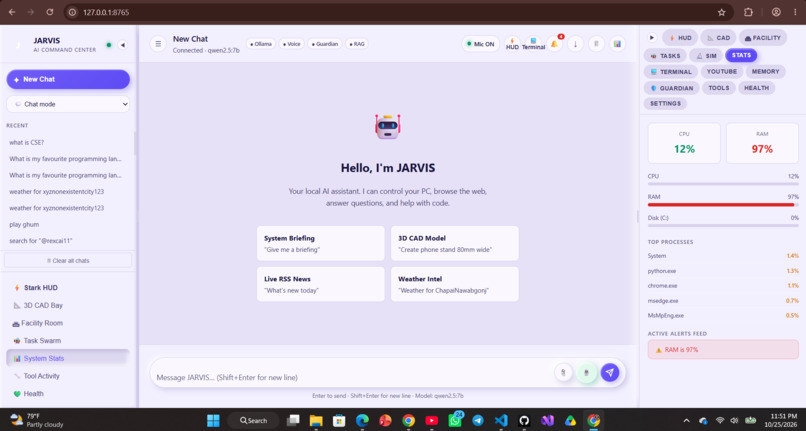Screen dimensions: 806x431
Task: Click the Message JARVIS input field
Action: (352, 377)
